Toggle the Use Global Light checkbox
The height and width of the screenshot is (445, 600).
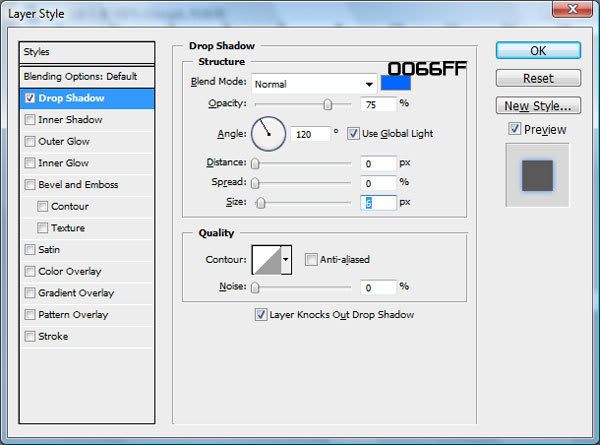pos(353,133)
